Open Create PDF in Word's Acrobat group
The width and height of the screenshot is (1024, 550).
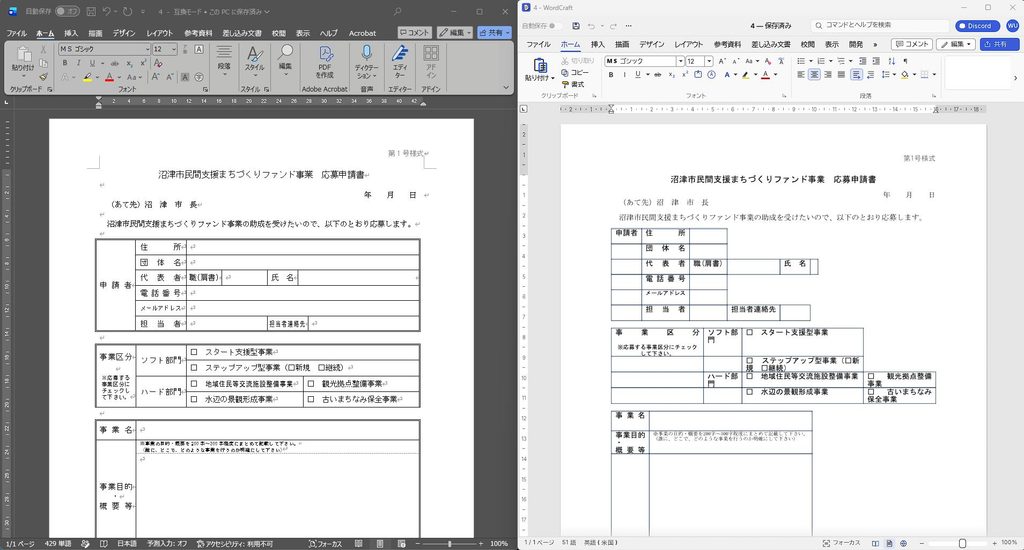click(325, 62)
